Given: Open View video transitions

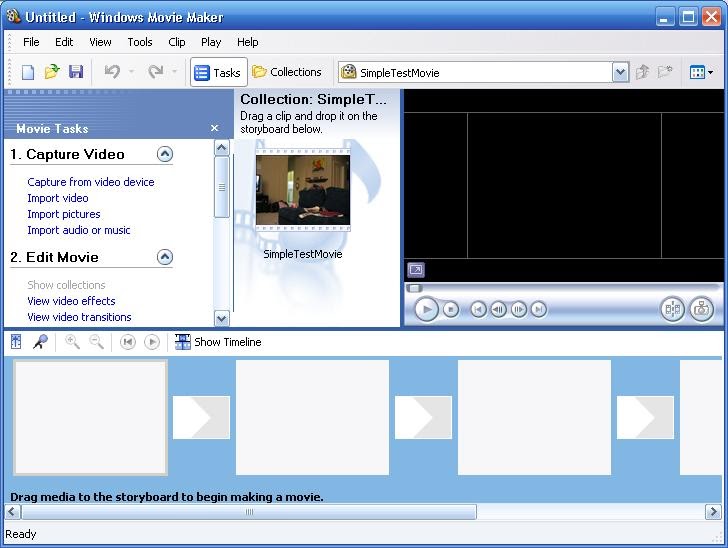Looking at the screenshot, I should pyautogui.click(x=79, y=317).
